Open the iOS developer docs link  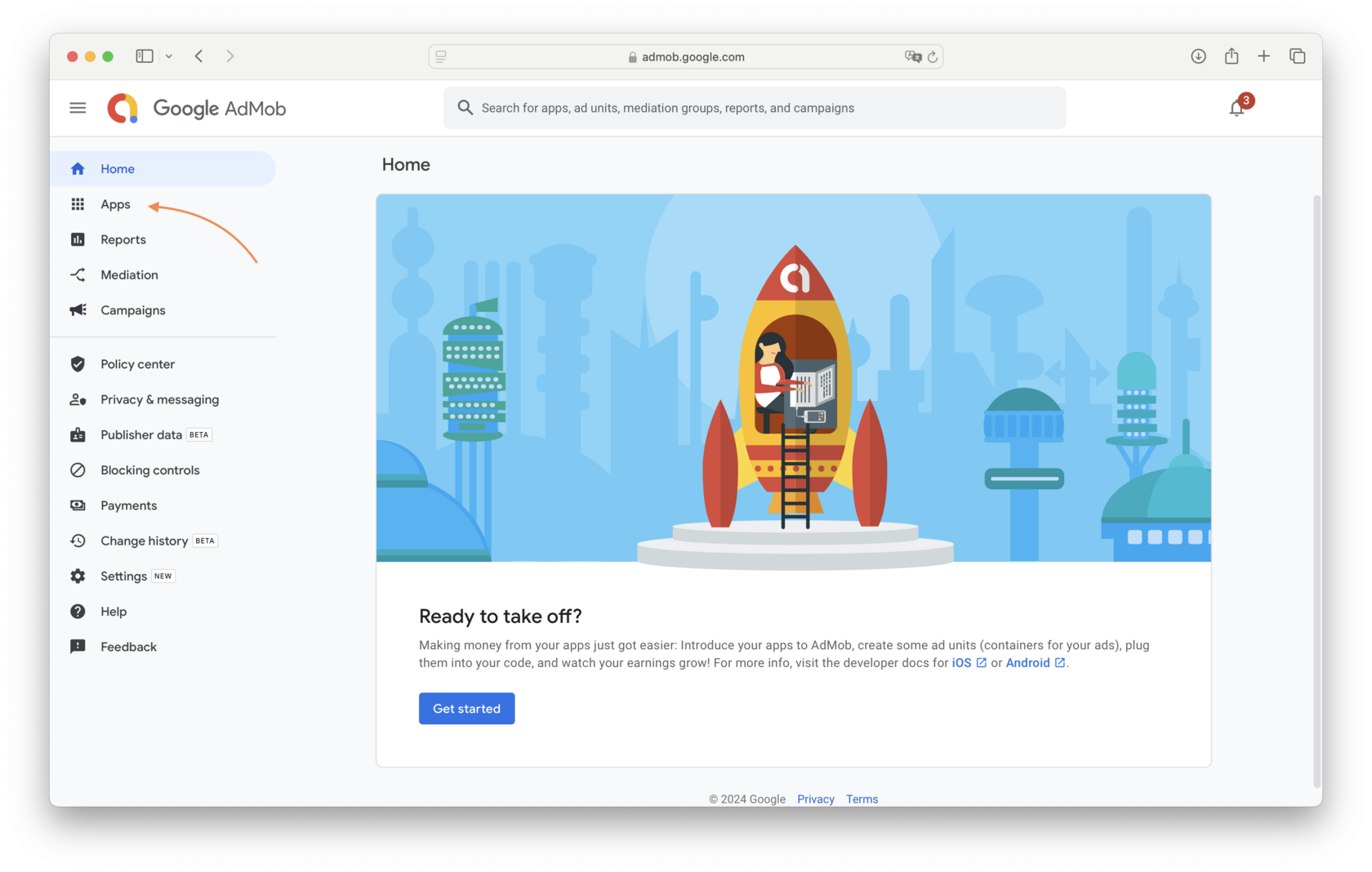pyautogui.click(x=969, y=663)
